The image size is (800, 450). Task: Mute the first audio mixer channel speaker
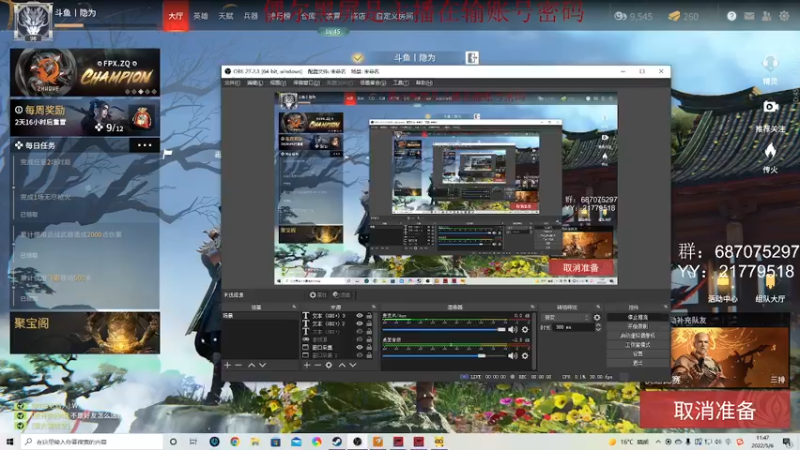[513, 330]
